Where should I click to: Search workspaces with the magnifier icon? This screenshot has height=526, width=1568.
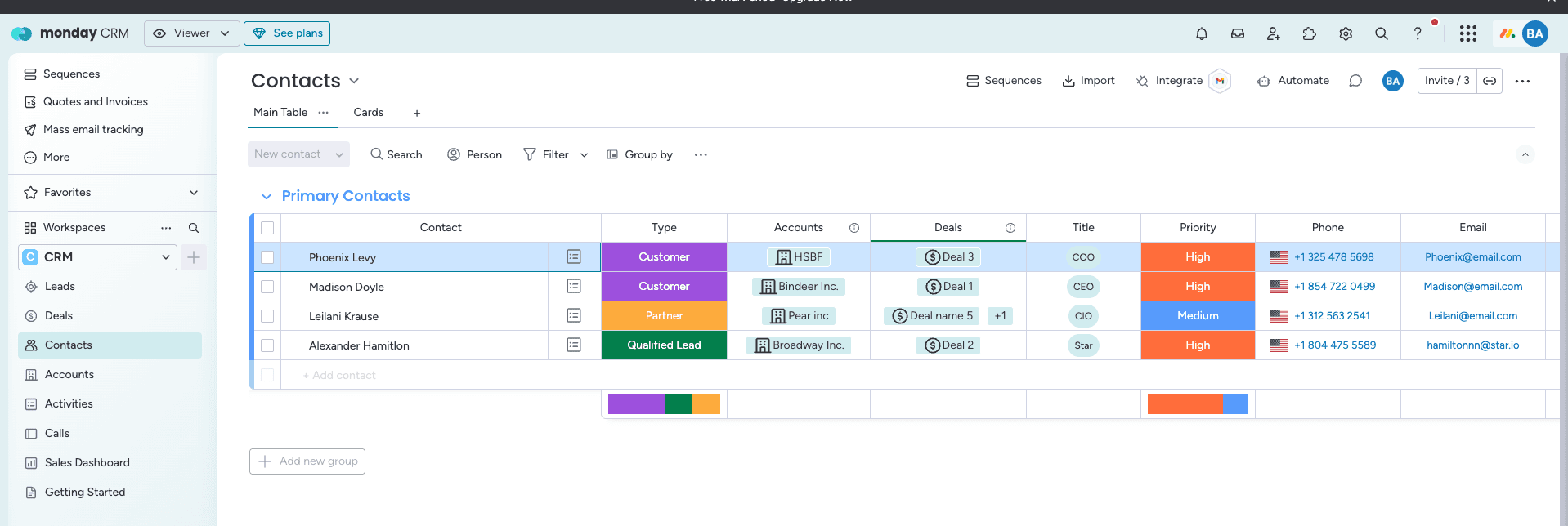tap(194, 228)
